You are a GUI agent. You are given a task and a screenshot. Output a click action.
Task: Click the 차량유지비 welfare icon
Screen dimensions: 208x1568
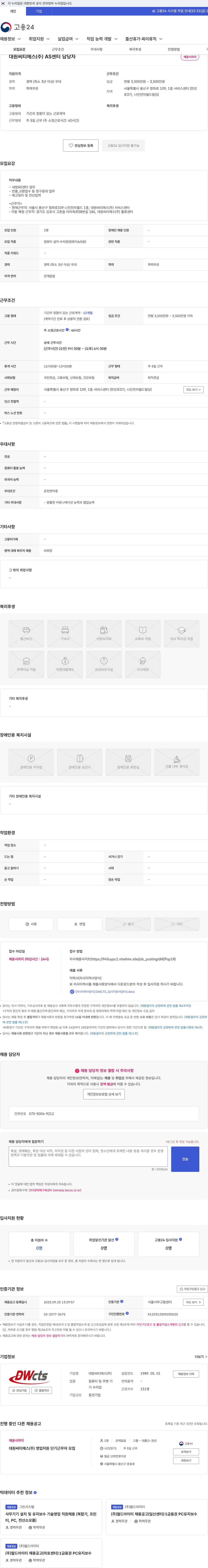pyautogui.click(x=104, y=634)
